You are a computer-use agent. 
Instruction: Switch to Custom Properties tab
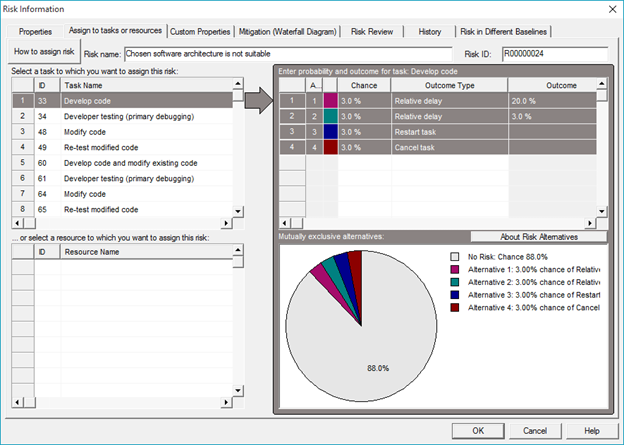click(200, 31)
